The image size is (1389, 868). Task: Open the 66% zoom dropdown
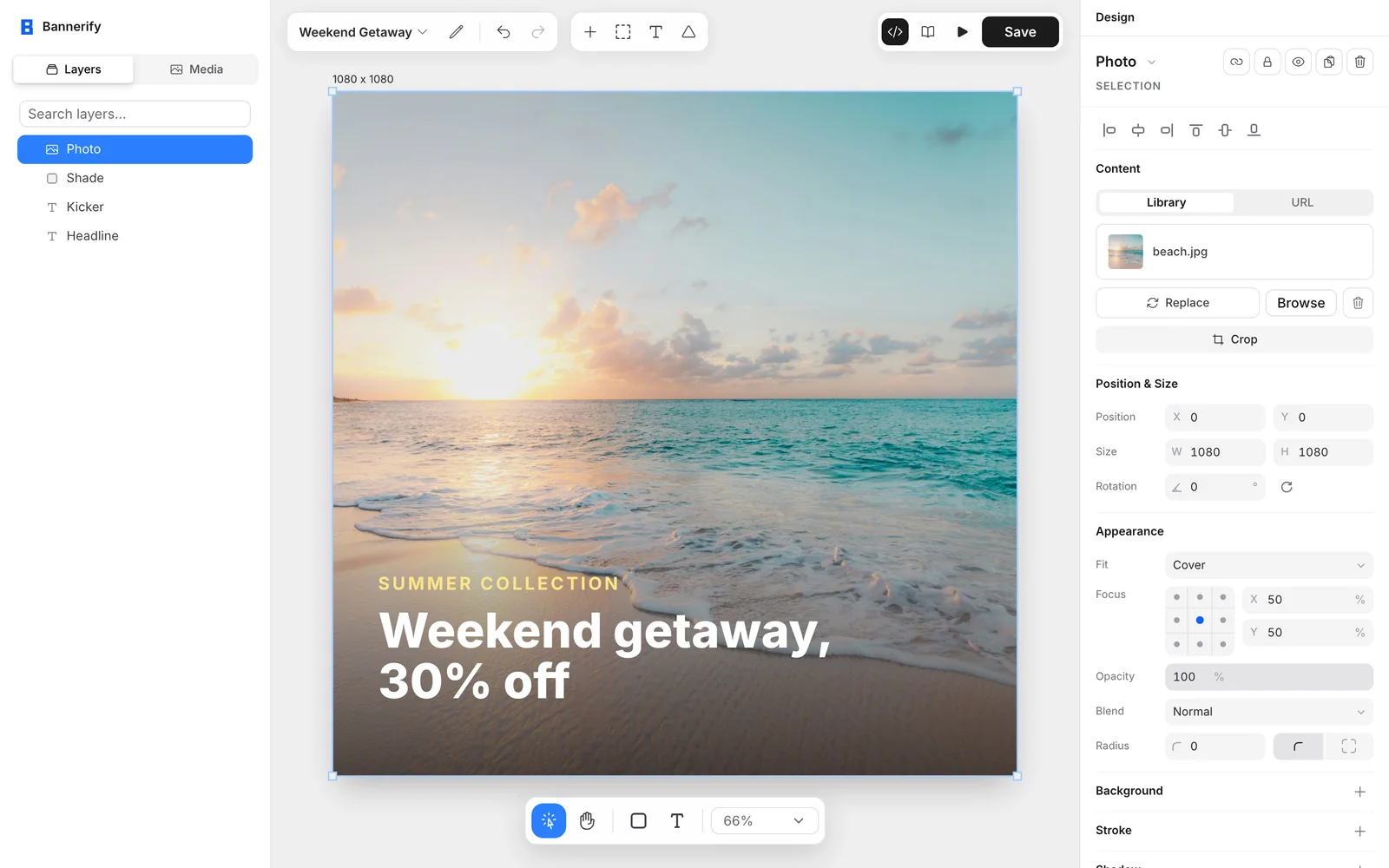764,821
